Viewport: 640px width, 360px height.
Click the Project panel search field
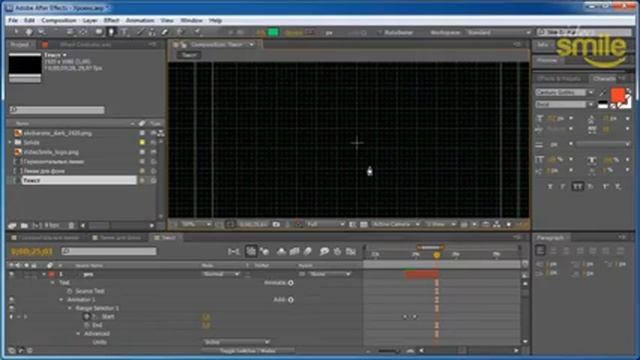click(x=57, y=110)
